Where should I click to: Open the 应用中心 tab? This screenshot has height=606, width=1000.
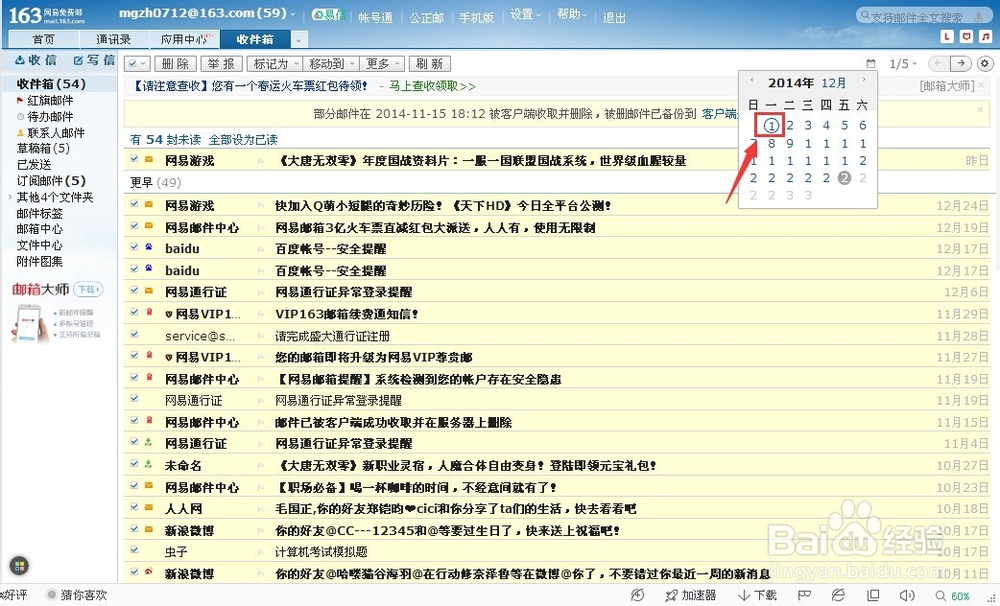point(185,39)
